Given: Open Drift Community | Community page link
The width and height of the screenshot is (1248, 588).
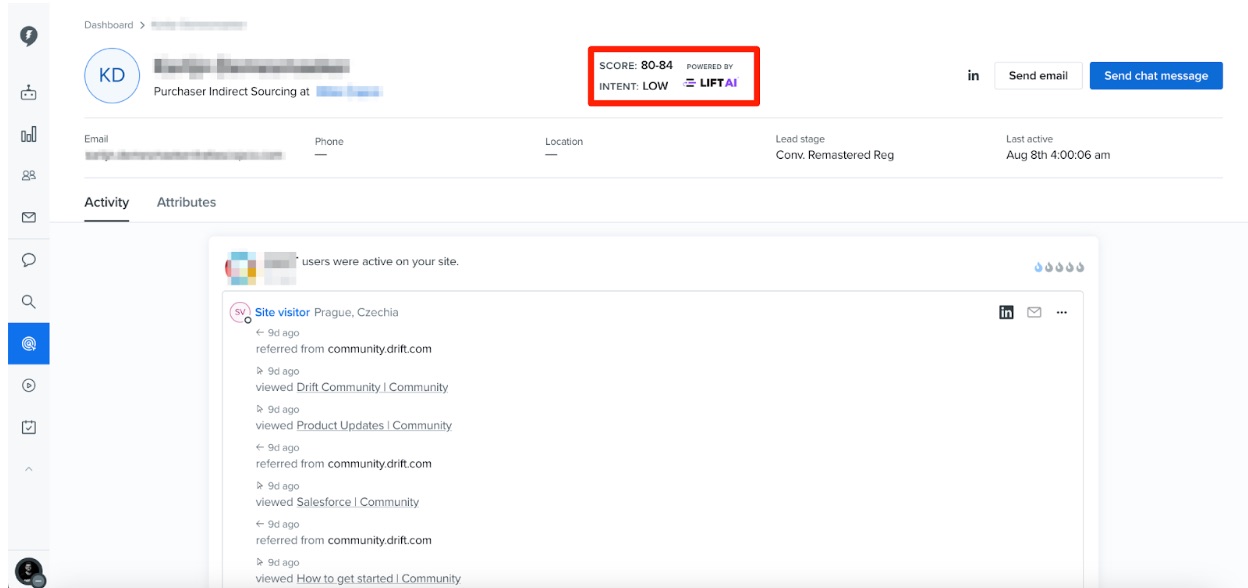Looking at the screenshot, I should pyautogui.click(x=372, y=387).
